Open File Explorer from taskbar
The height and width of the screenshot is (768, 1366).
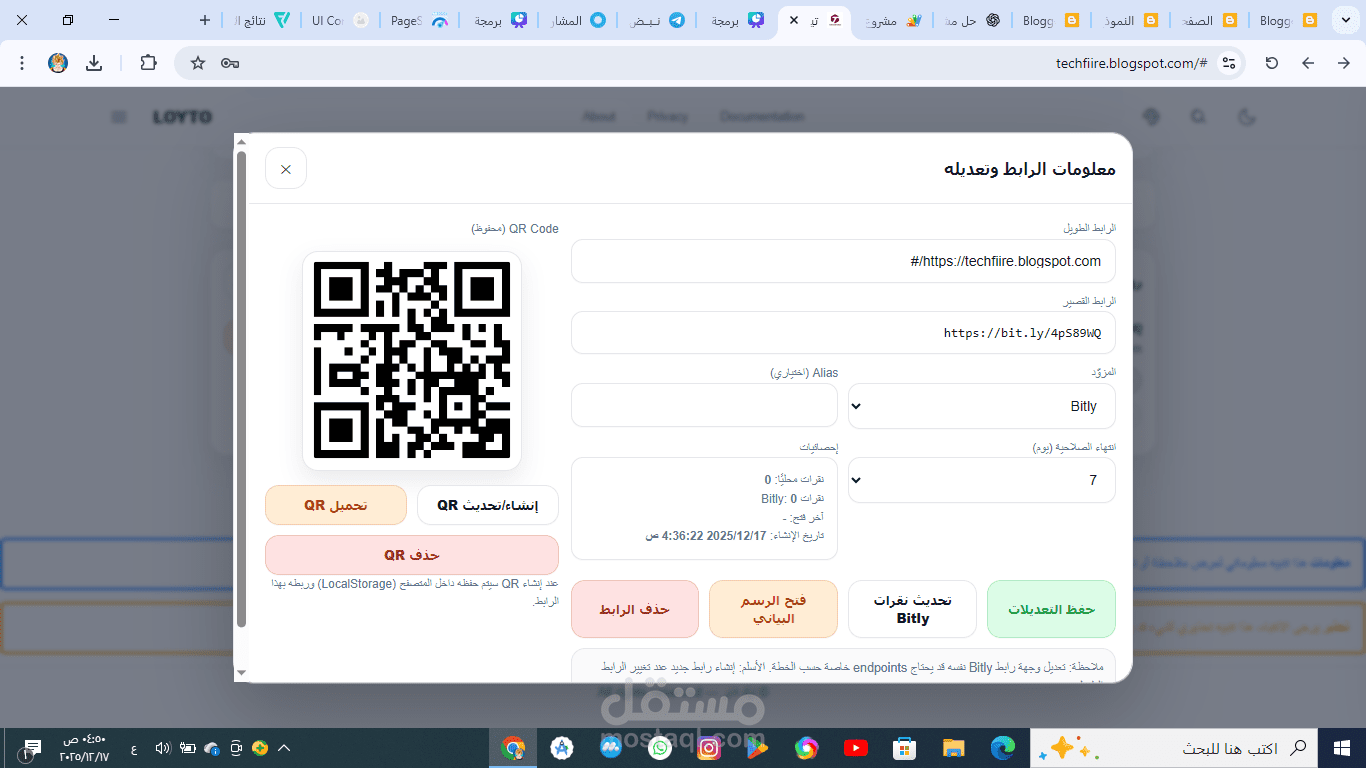pyautogui.click(x=953, y=748)
